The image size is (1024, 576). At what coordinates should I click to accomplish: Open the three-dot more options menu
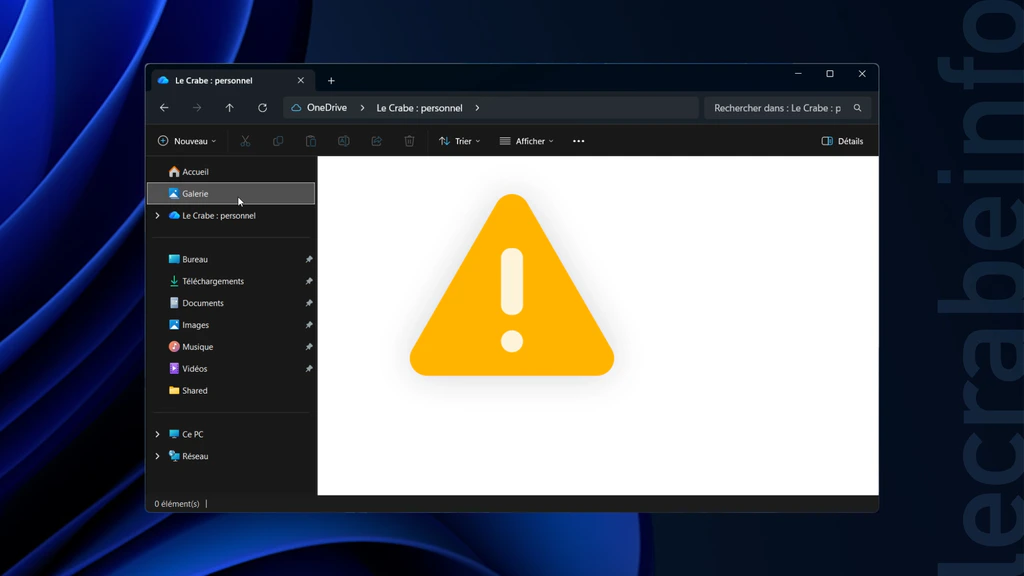click(578, 141)
